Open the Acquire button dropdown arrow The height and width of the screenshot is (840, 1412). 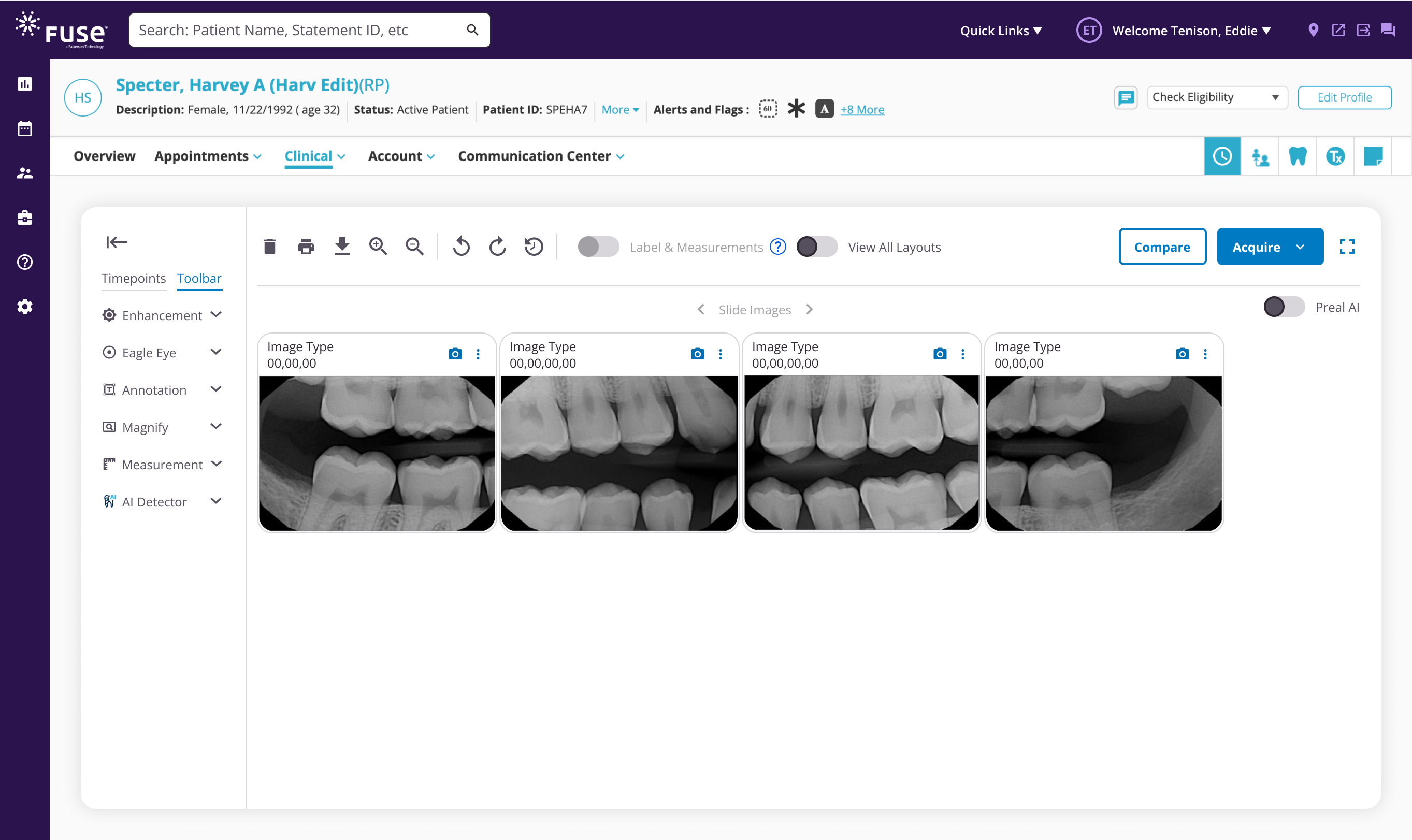[1301, 247]
